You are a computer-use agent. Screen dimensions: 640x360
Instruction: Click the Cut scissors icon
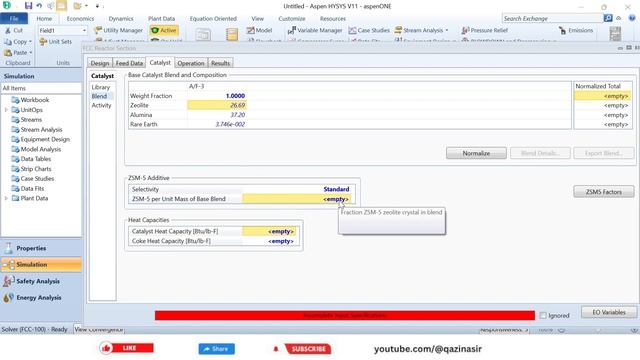[x=8, y=31]
